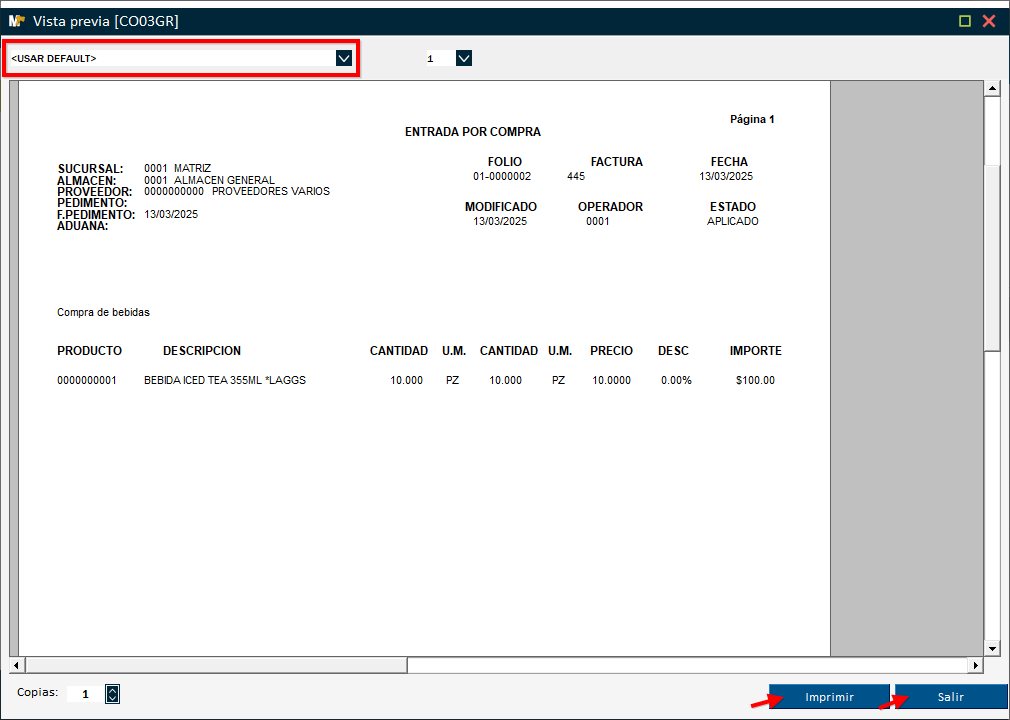Click the Copias number field
Image resolution: width=1010 pixels, height=720 pixels.
(85, 694)
